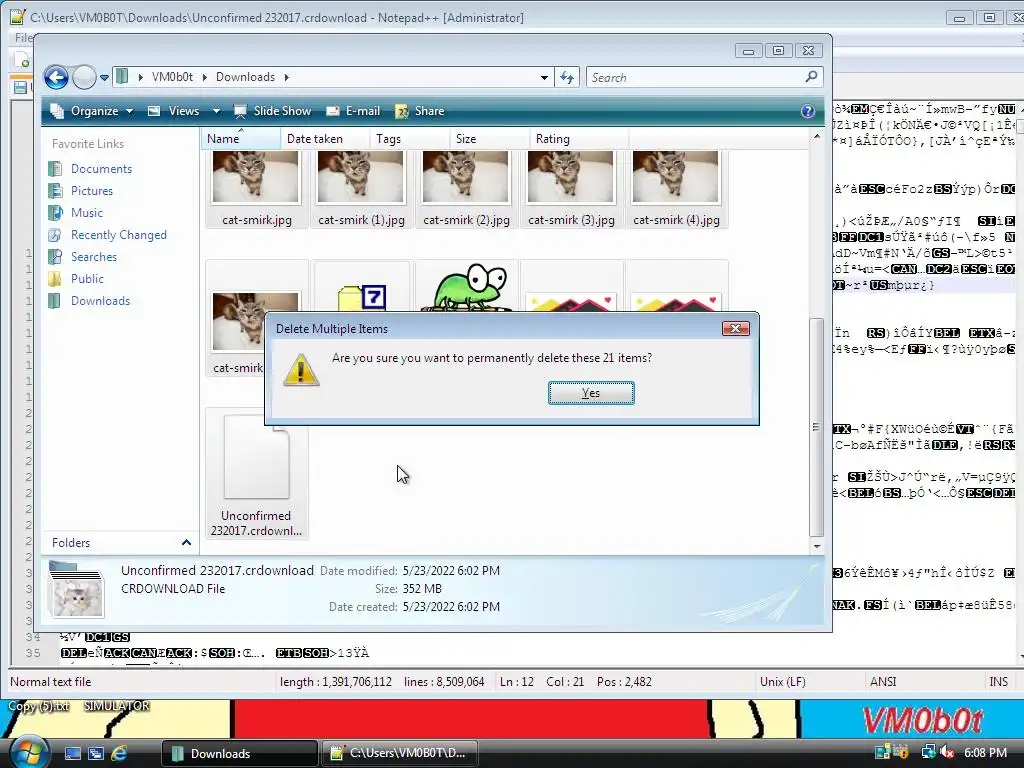
Task: Select the 7-Zip installer icon file
Action: [x=362, y=298]
